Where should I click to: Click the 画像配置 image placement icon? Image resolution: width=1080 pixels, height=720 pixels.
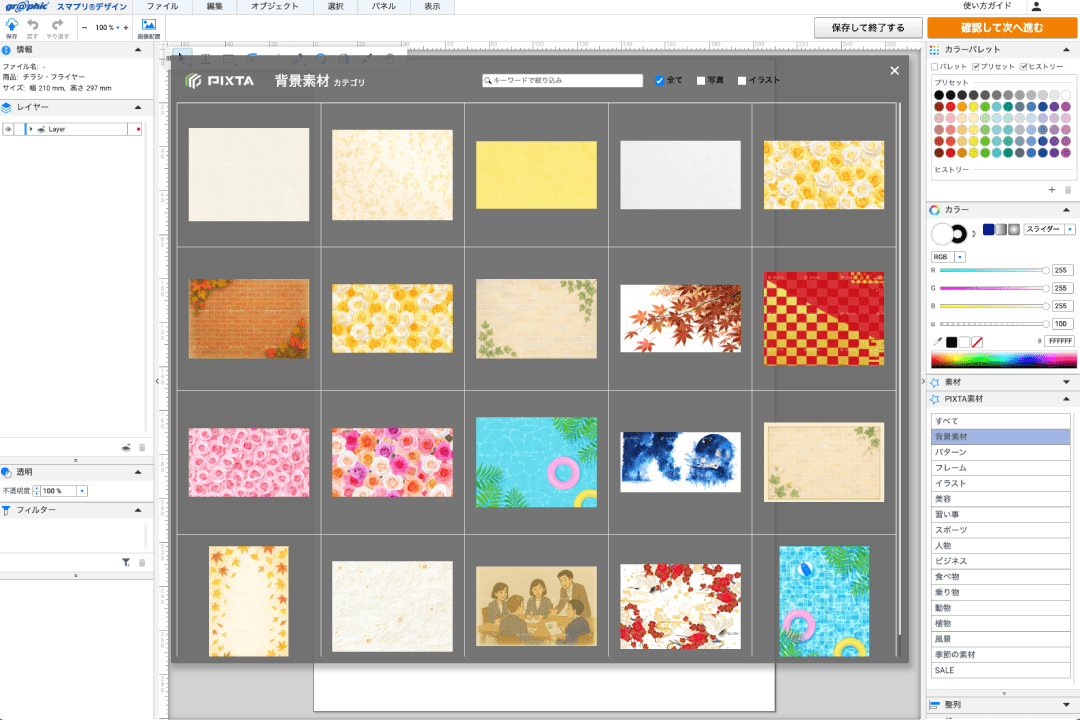click(148, 25)
